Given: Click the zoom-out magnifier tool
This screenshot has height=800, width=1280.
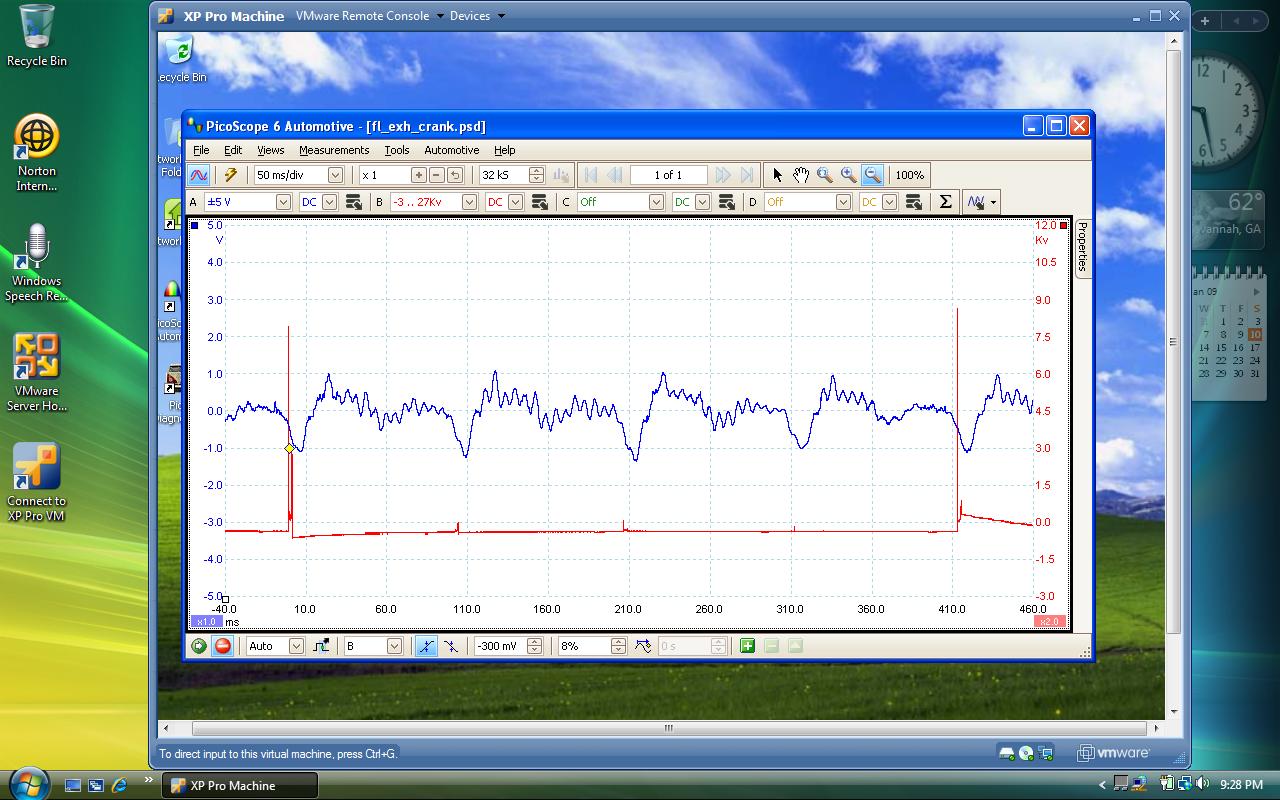Looking at the screenshot, I should [872, 175].
